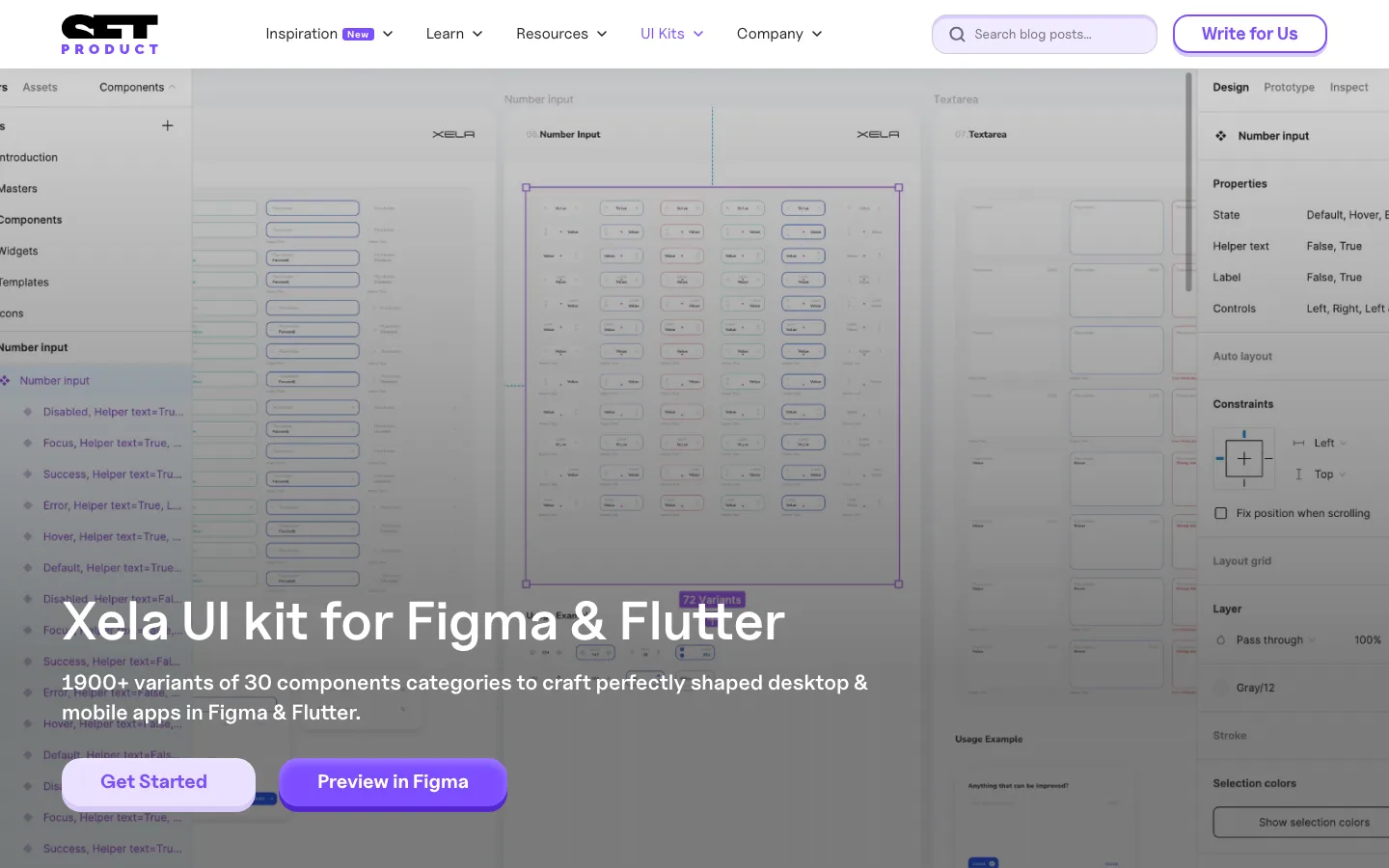
Task: Click the Controls property value
Action: pyautogui.click(x=1347, y=309)
